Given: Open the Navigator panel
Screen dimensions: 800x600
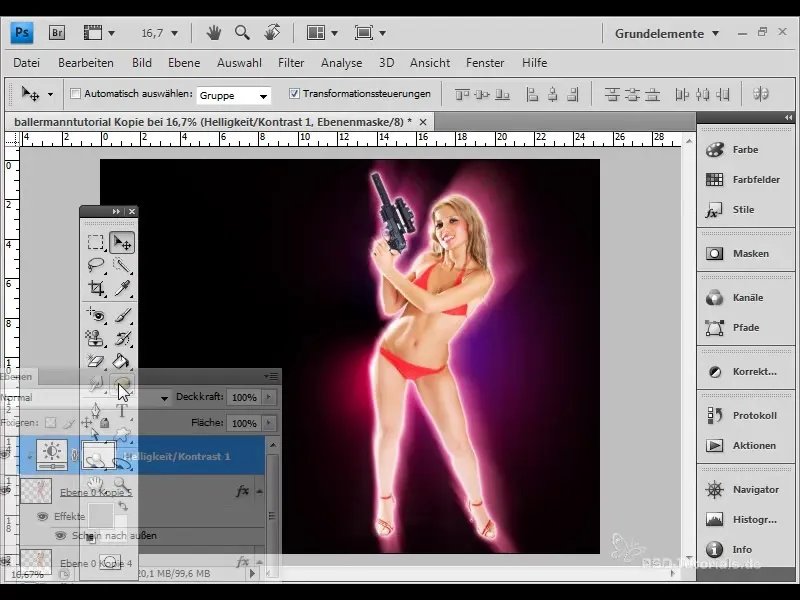Looking at the screenshot, I should pos(745,490).
